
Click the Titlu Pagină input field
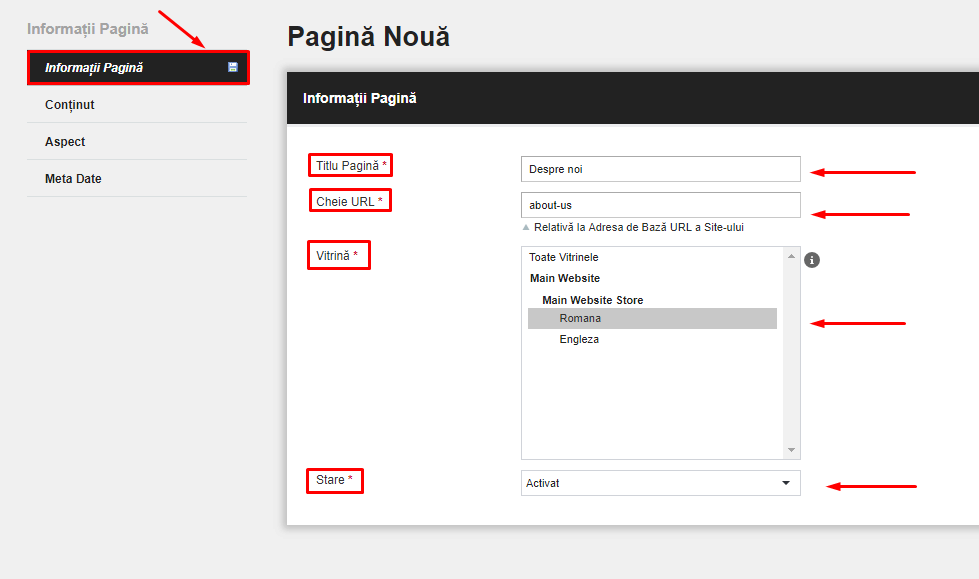(x=661, y=169)
